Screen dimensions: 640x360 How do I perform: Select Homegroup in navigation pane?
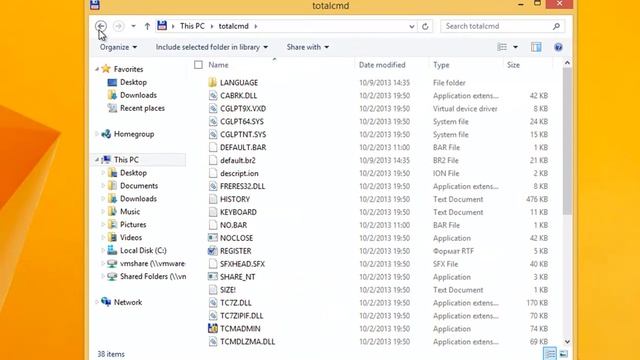pos(134,134)
